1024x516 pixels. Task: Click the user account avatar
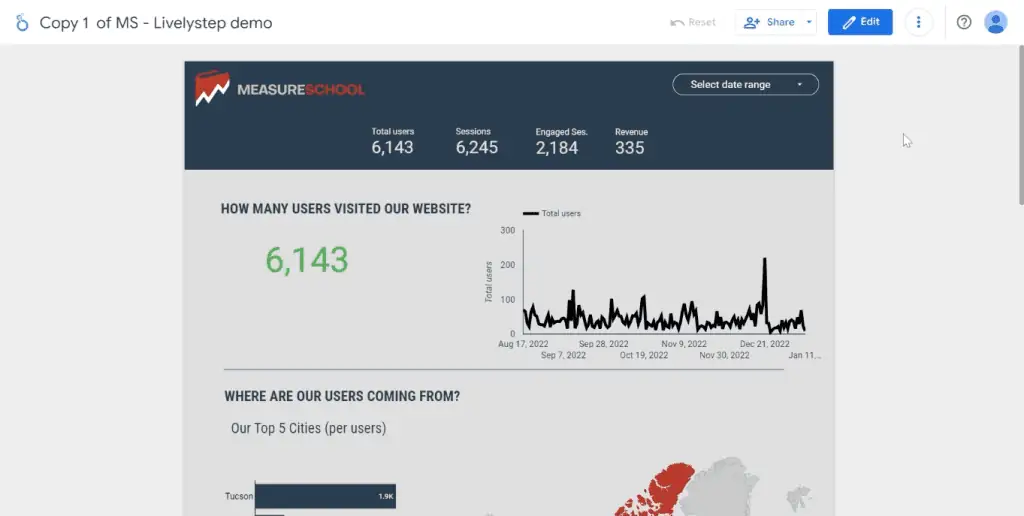tap(995, 22)
